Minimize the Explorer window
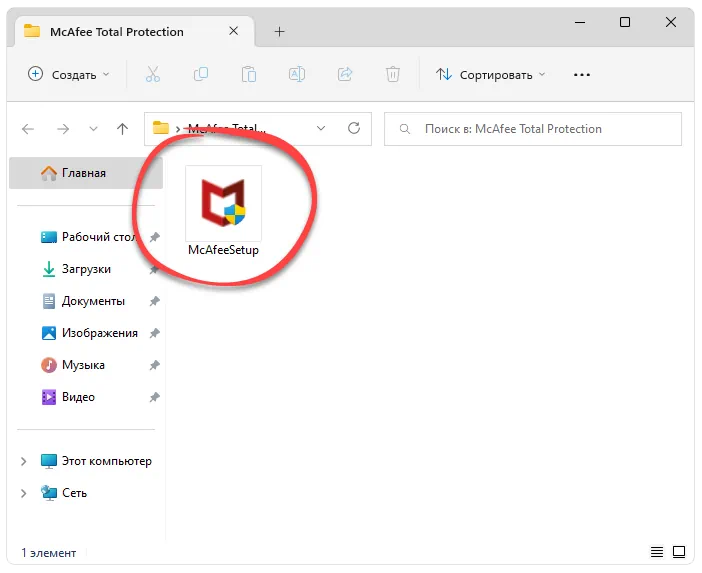 tap(580, 22)
